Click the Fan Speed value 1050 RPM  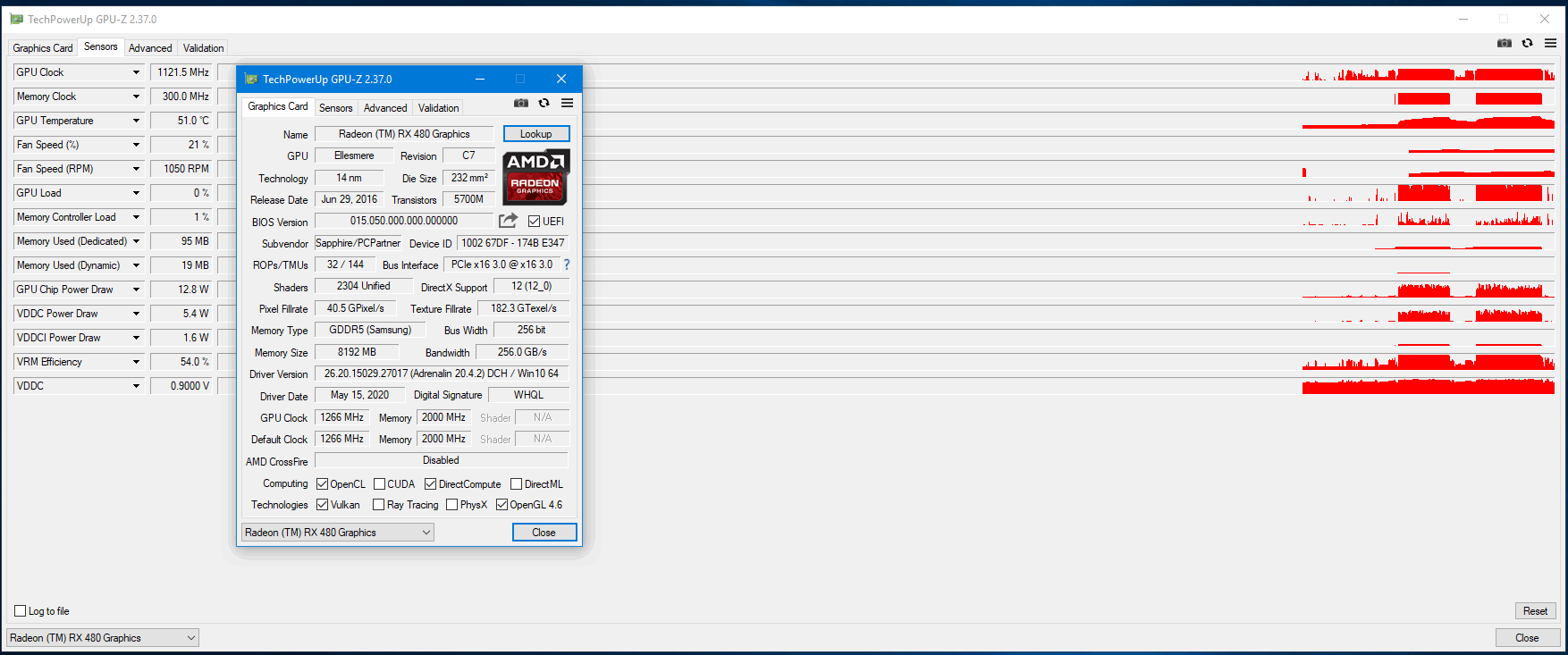click(x=182, y=169)
